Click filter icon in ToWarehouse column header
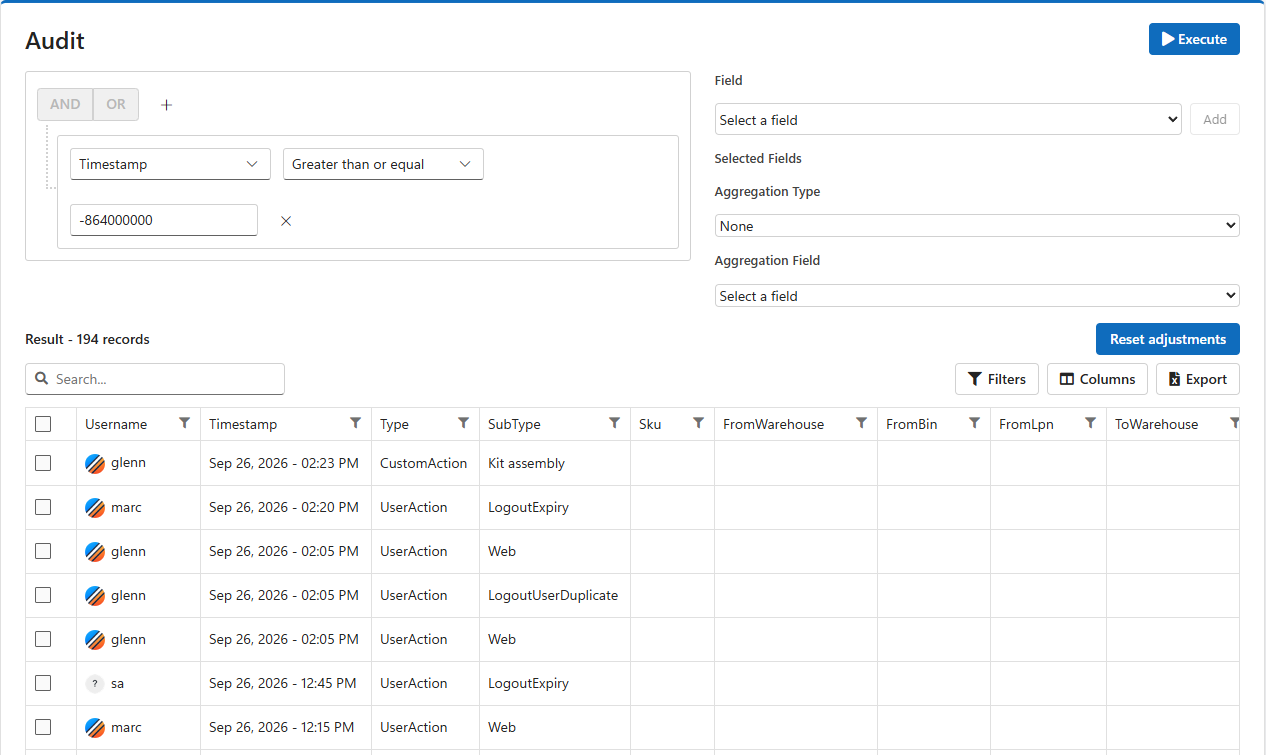 pos(1234,423)
